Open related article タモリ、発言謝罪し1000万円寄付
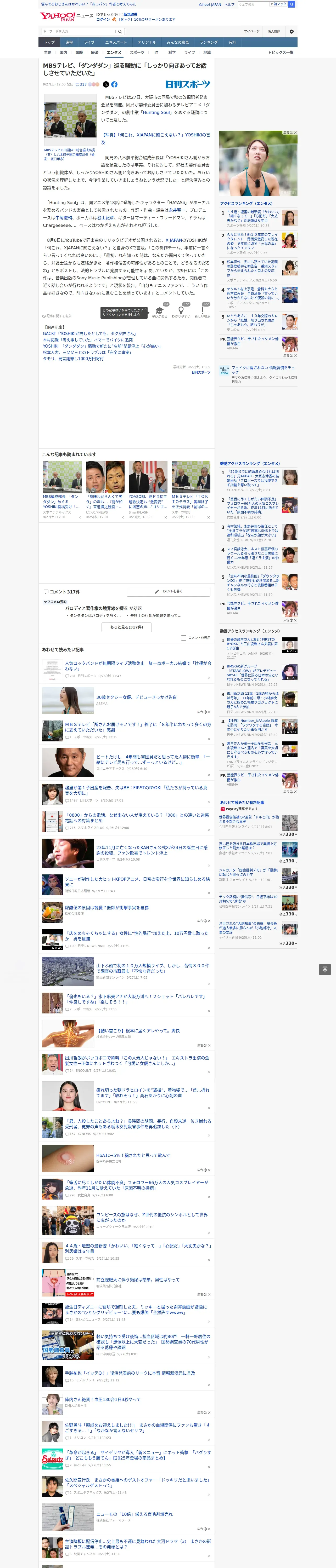 (x=73, y=359)
